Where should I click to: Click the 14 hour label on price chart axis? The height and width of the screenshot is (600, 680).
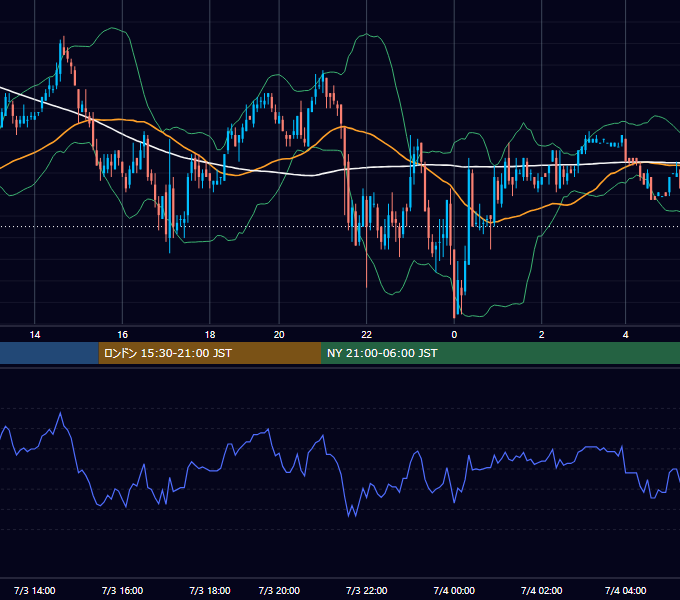pos(35,335)
